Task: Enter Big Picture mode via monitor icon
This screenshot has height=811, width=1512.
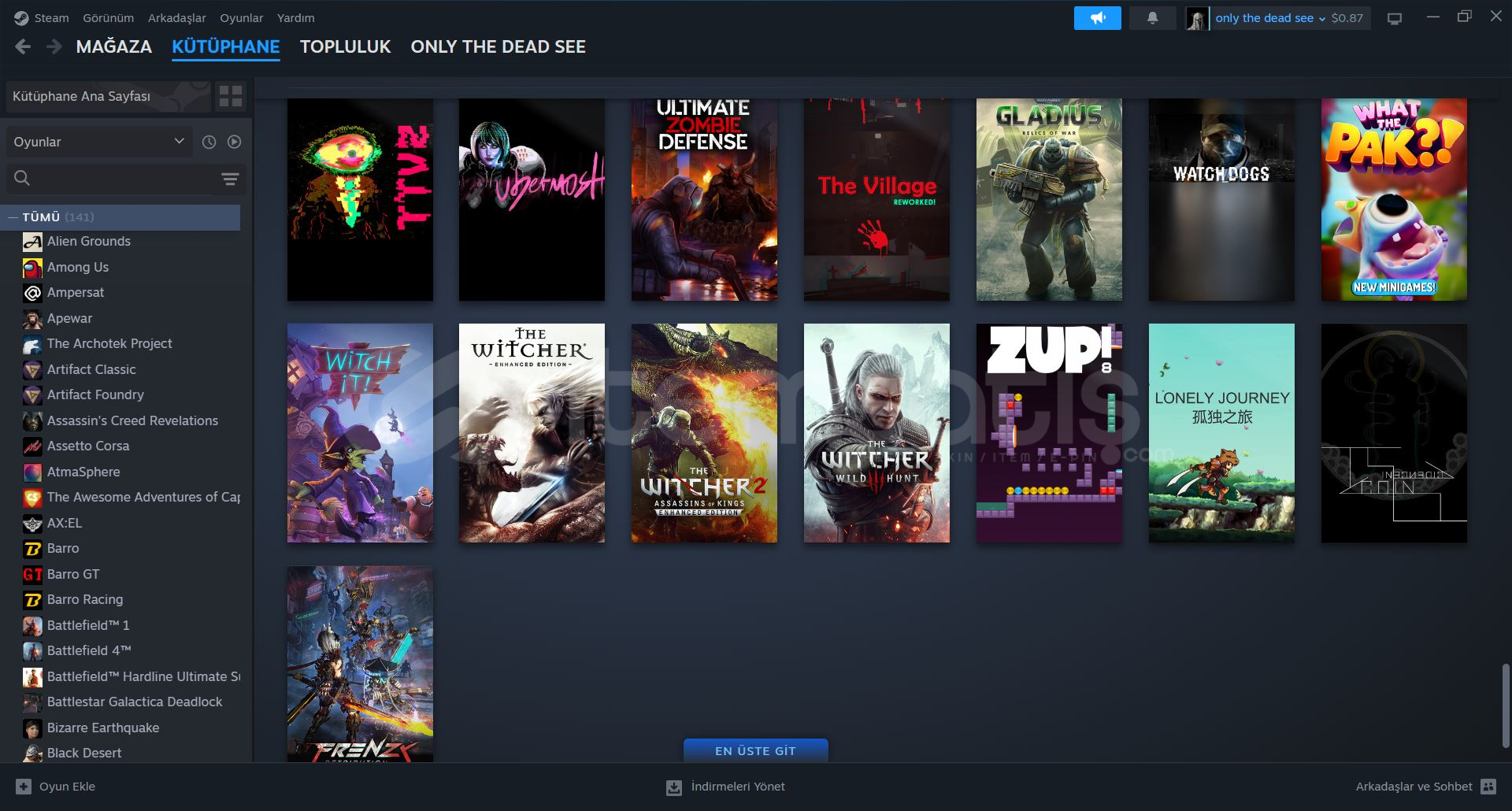Action: click(x=1395, y=18)
